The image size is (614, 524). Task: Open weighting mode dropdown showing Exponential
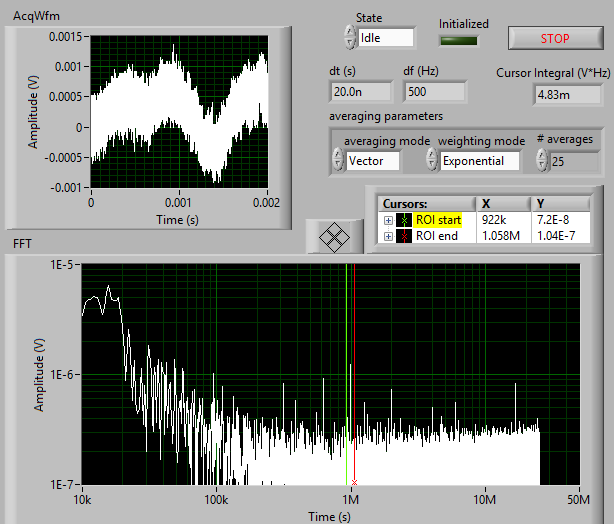point(480,160)
